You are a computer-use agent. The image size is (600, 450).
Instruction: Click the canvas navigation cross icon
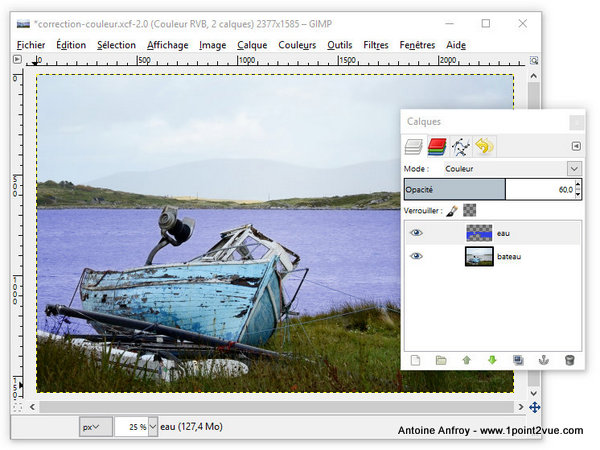tap(535, 407)
